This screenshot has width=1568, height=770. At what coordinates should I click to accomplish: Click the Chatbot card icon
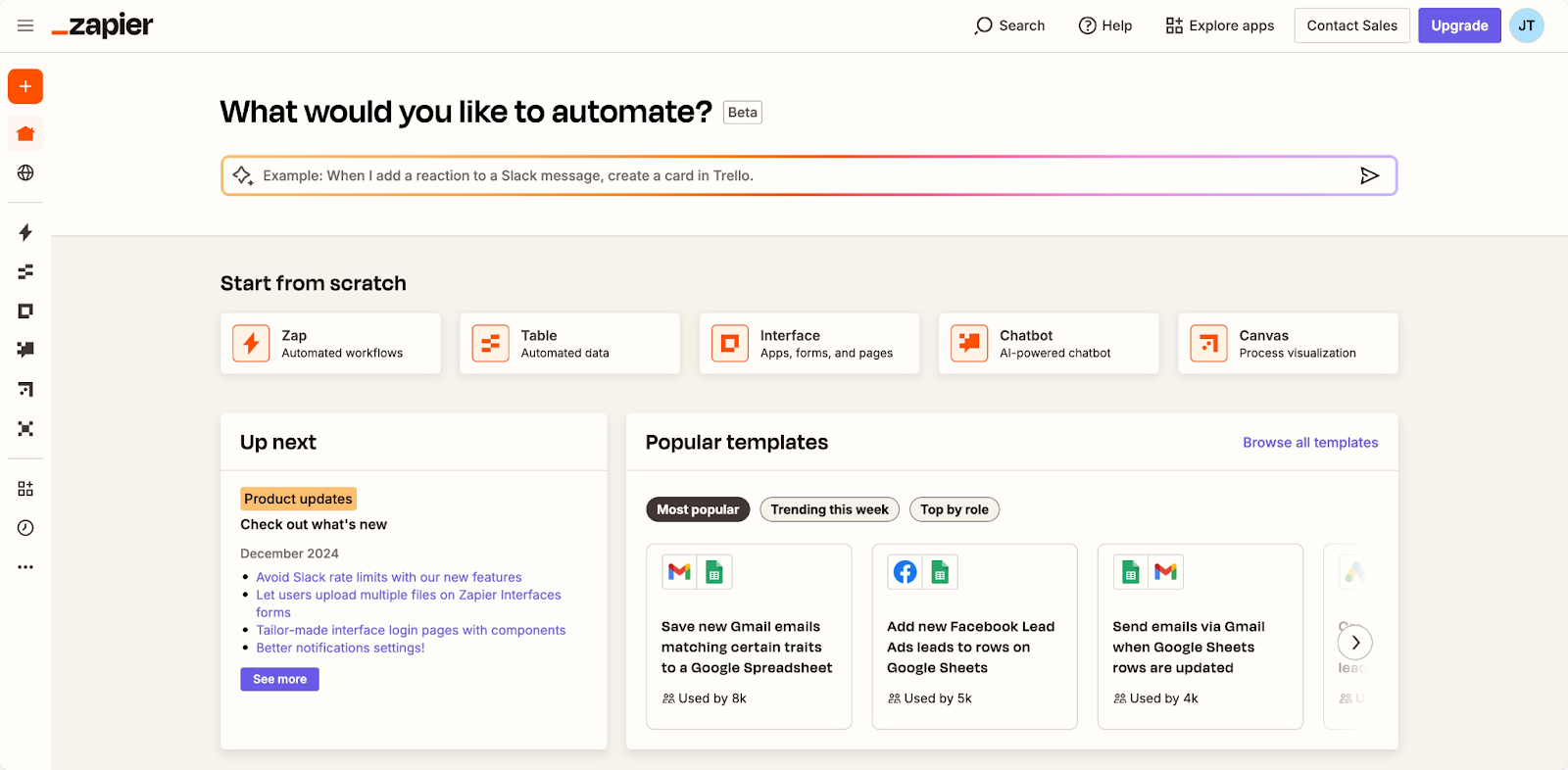pyautogui.click(x=969, y=343)
